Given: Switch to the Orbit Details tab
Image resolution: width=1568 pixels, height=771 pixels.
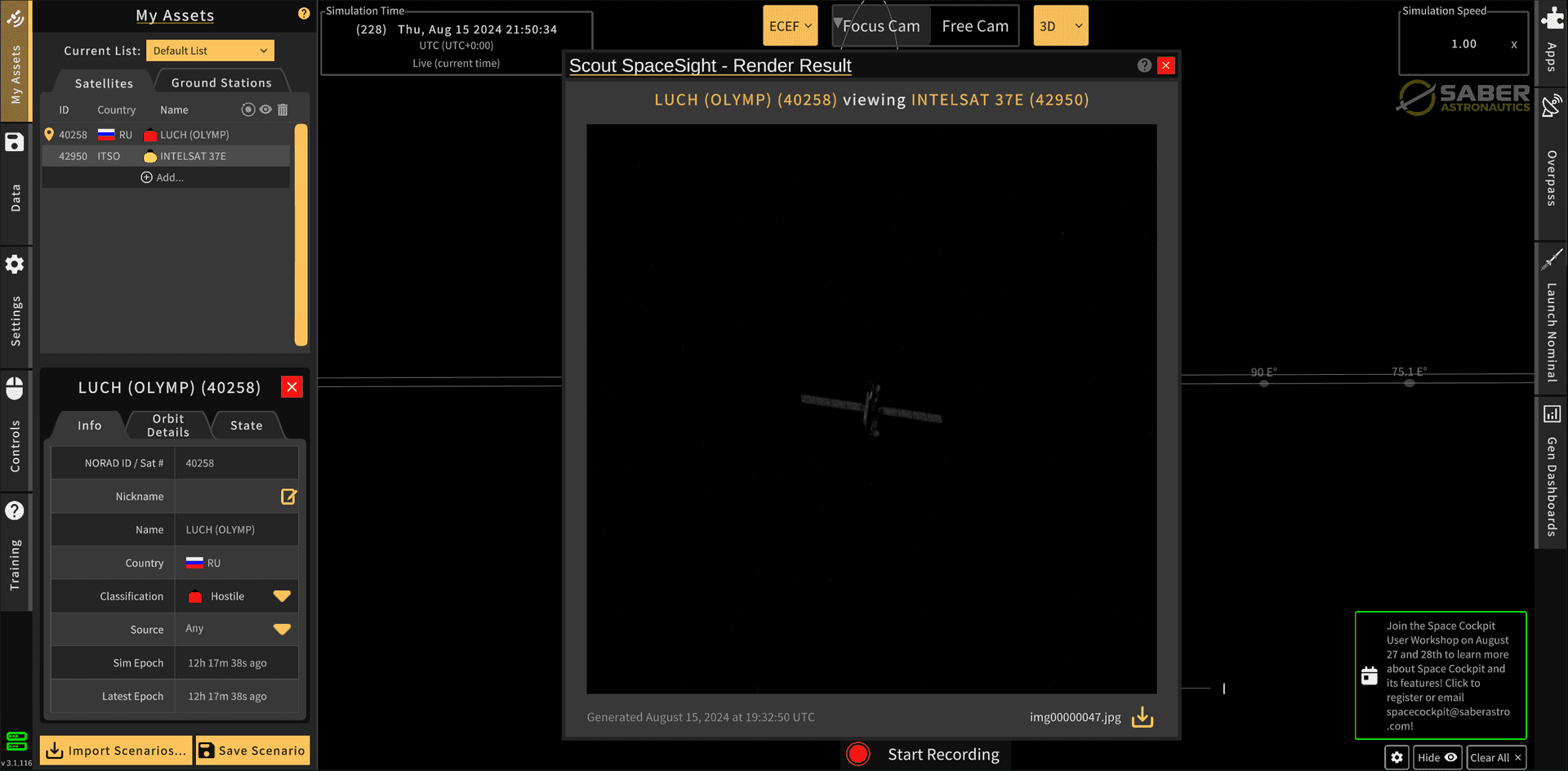Looking at the screenshot, I should pos(168,426).
